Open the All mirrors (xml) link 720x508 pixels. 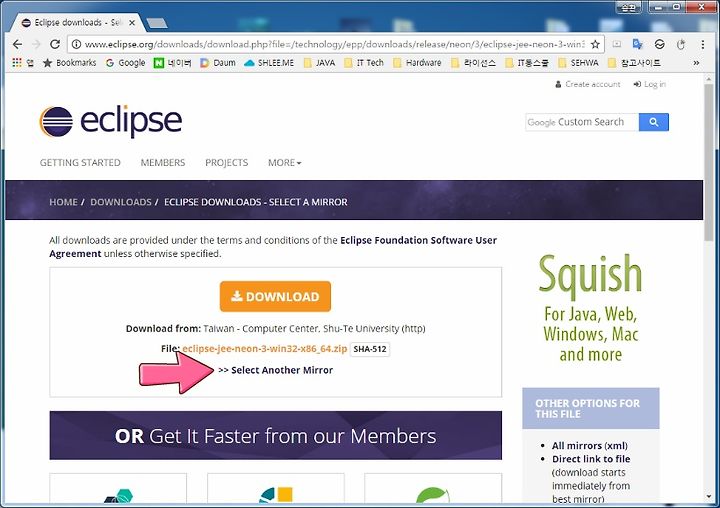pos(590,446)
